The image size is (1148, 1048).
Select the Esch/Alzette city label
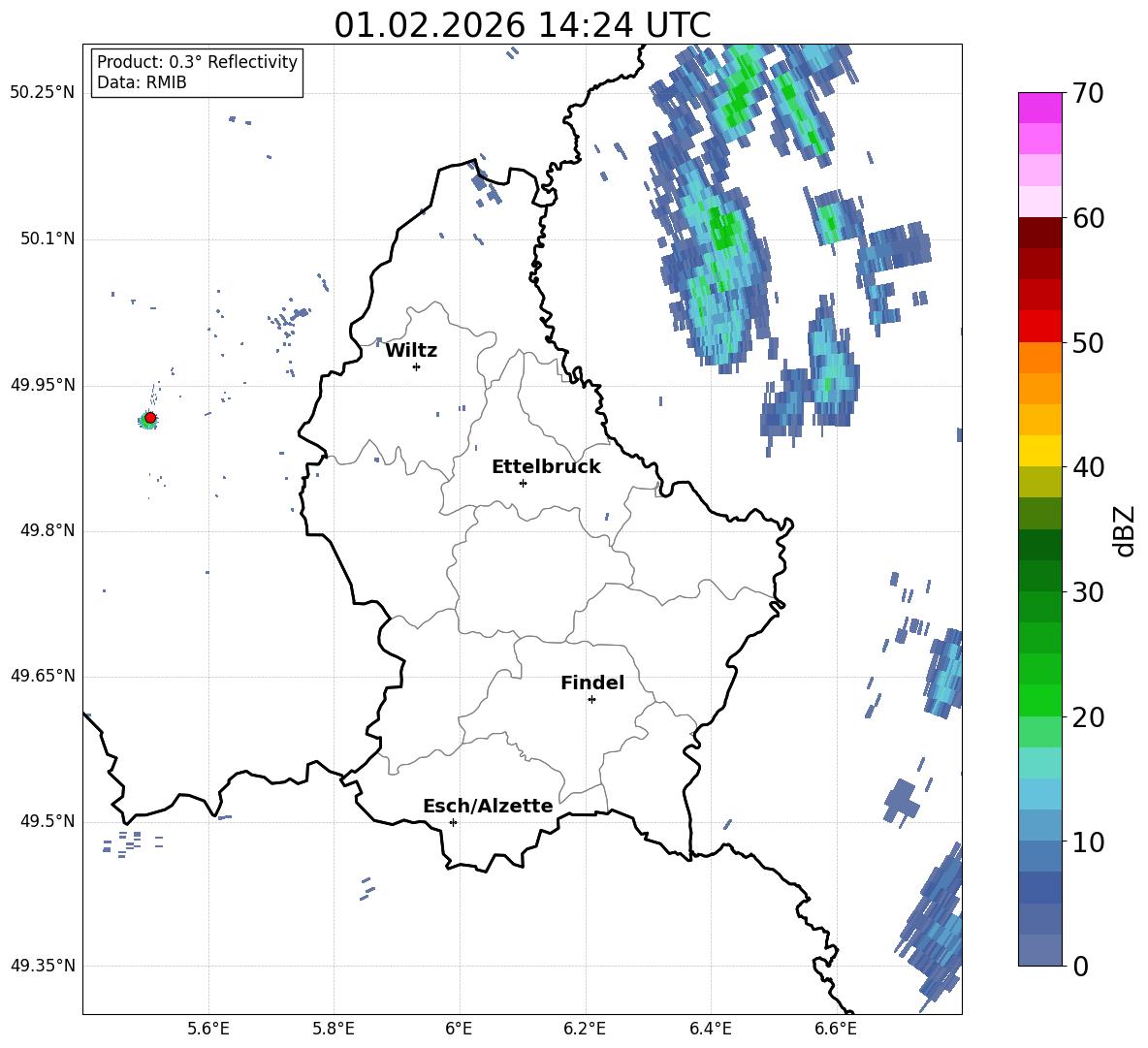pyautogui.click(x=489, y=806)
